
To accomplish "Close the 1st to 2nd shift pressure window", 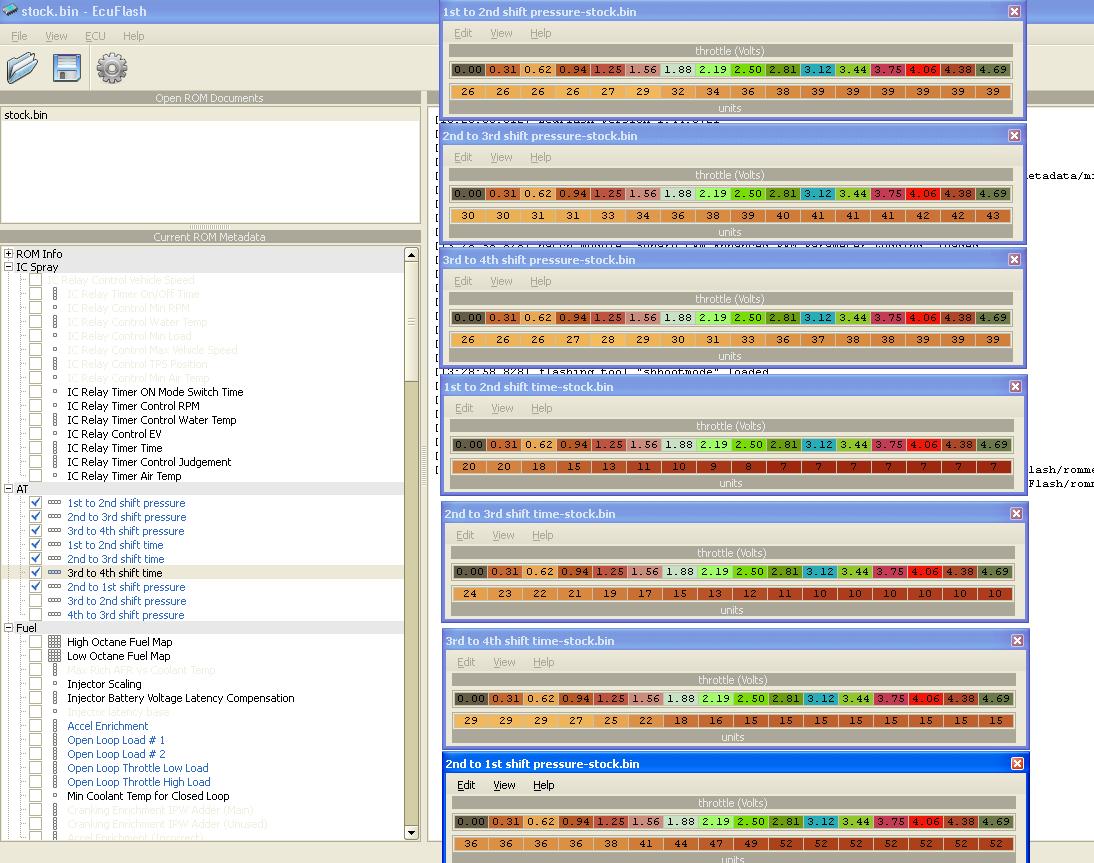I will 1014,12.
